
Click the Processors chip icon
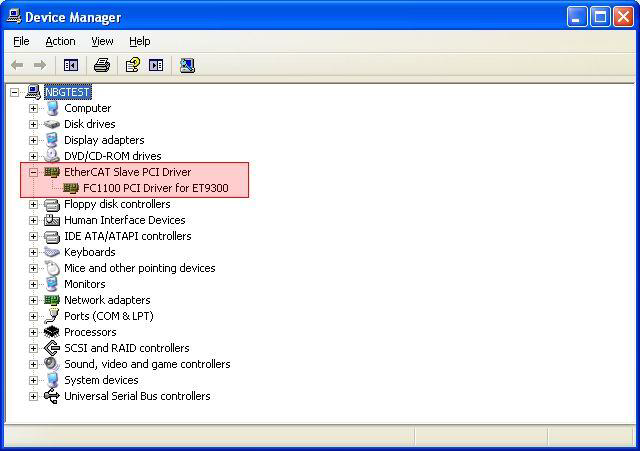(52, 332)
